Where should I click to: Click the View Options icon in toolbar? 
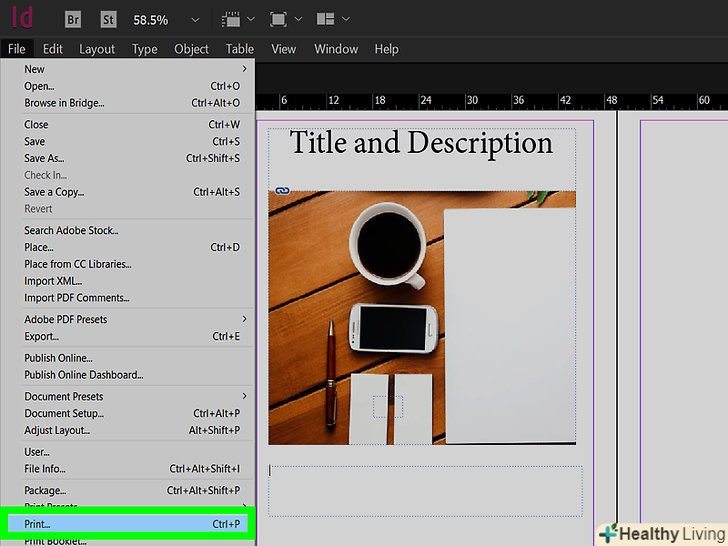coord(232,19)
